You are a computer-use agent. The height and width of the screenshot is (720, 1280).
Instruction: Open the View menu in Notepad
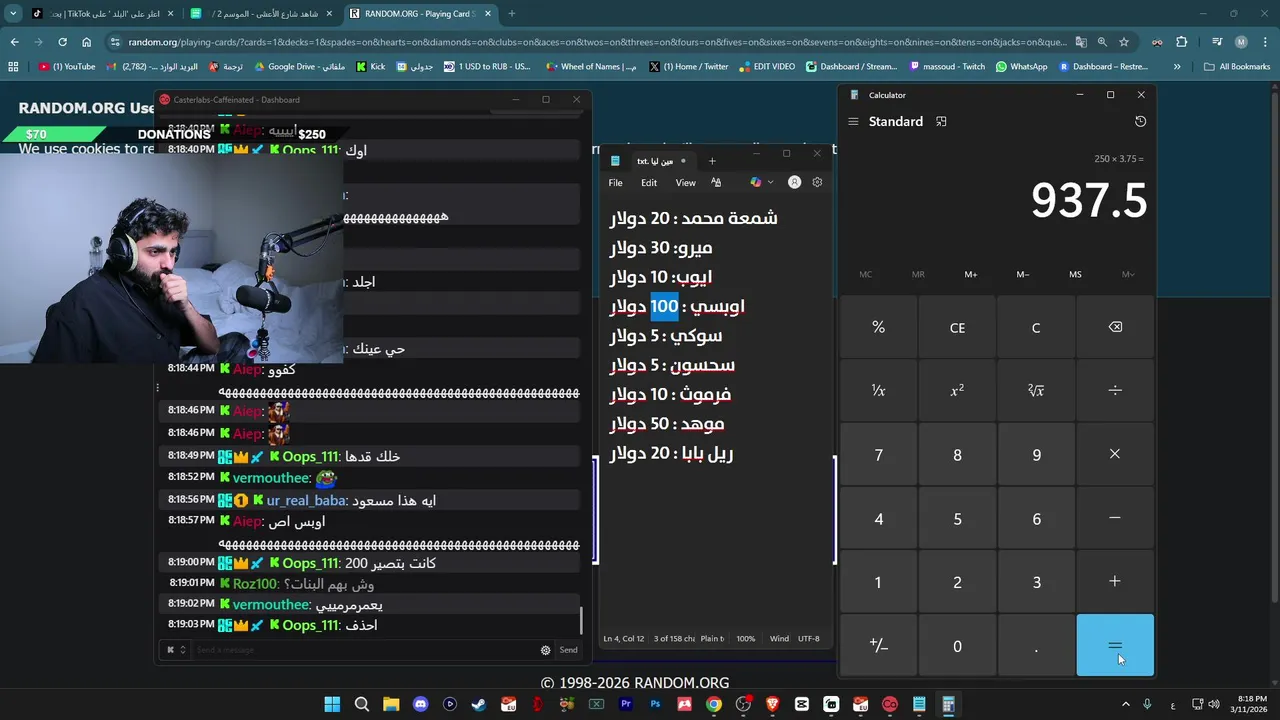685,183
